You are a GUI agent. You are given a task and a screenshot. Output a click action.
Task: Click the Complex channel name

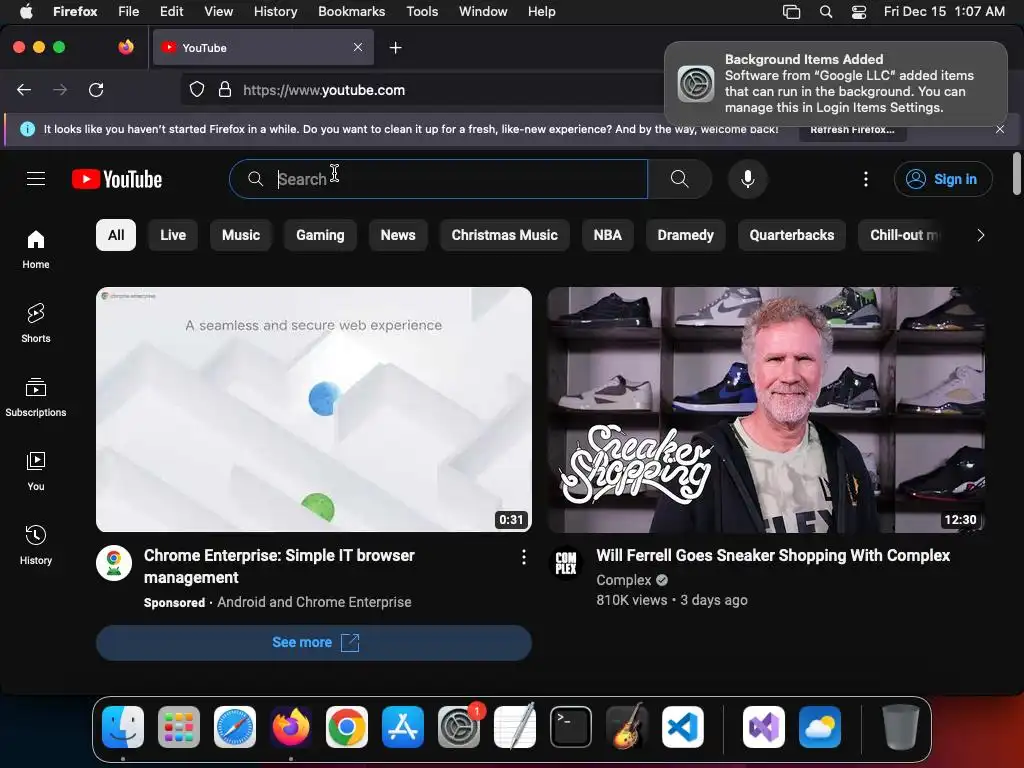tap(624, 580)
